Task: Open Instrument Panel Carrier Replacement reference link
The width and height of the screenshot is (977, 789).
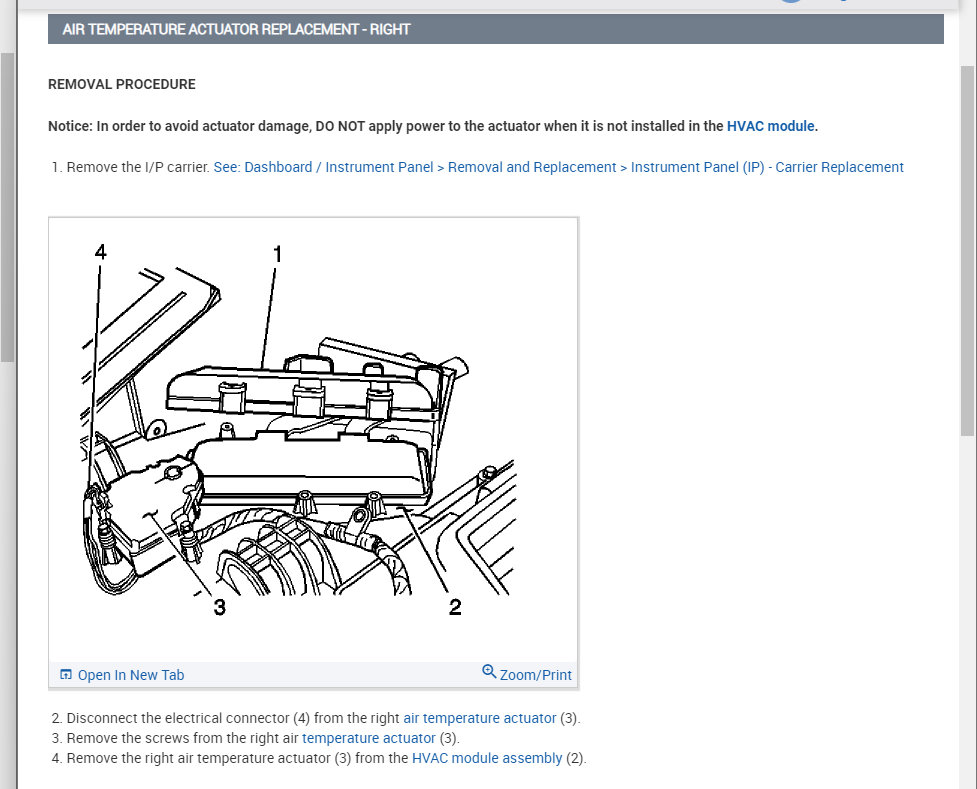Action: (558, 167)
